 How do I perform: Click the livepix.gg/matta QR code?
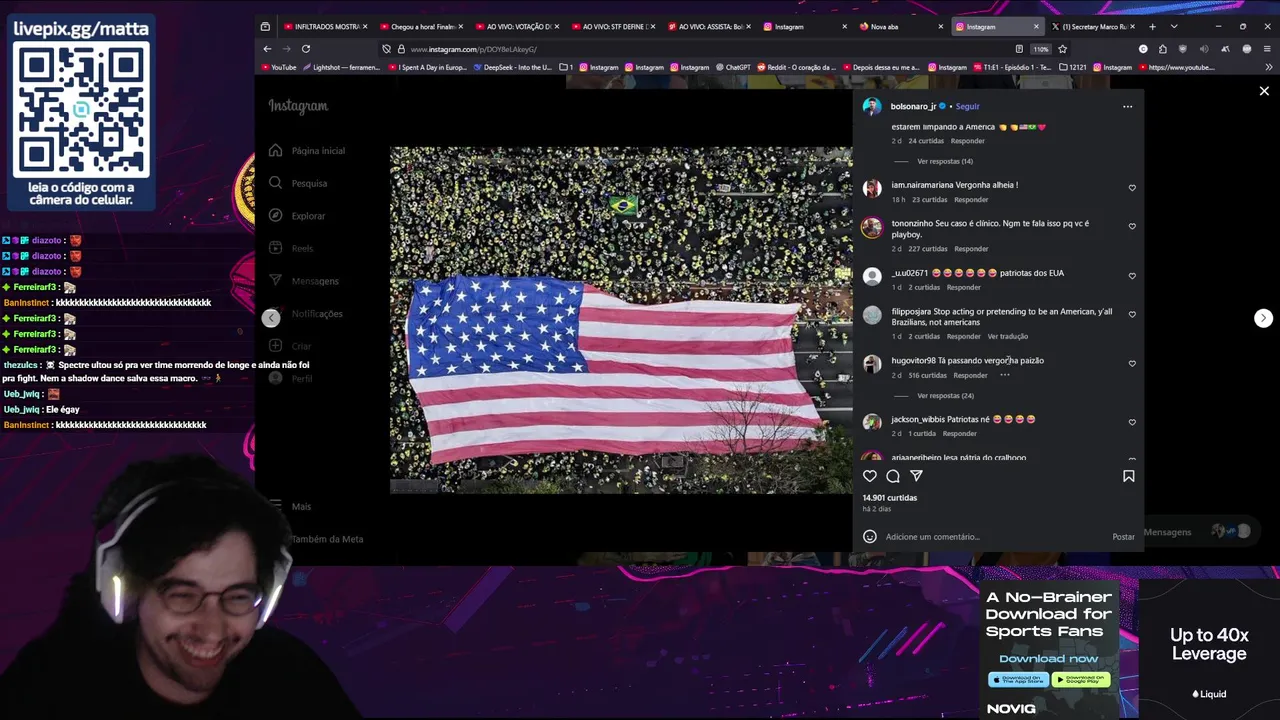[x=82, y=108]
